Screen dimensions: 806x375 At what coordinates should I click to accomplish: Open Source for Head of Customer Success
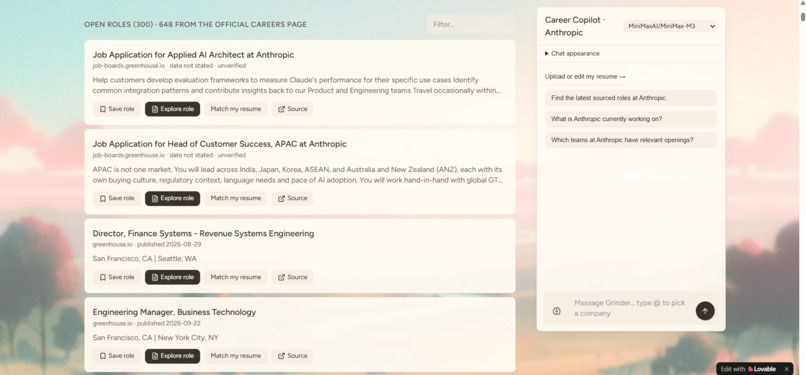(x=292, y=198)
